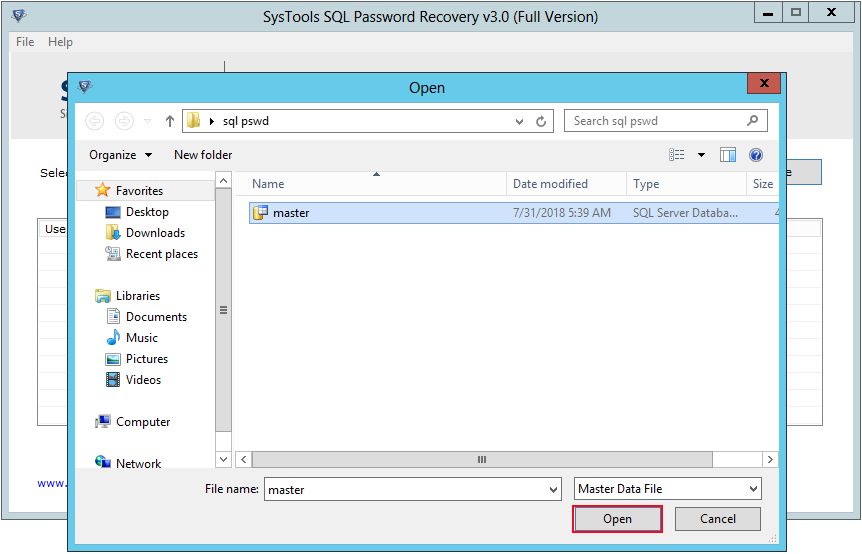Open the view options dropdown arrow
The image size is (862, 554).
click(701, 155)
